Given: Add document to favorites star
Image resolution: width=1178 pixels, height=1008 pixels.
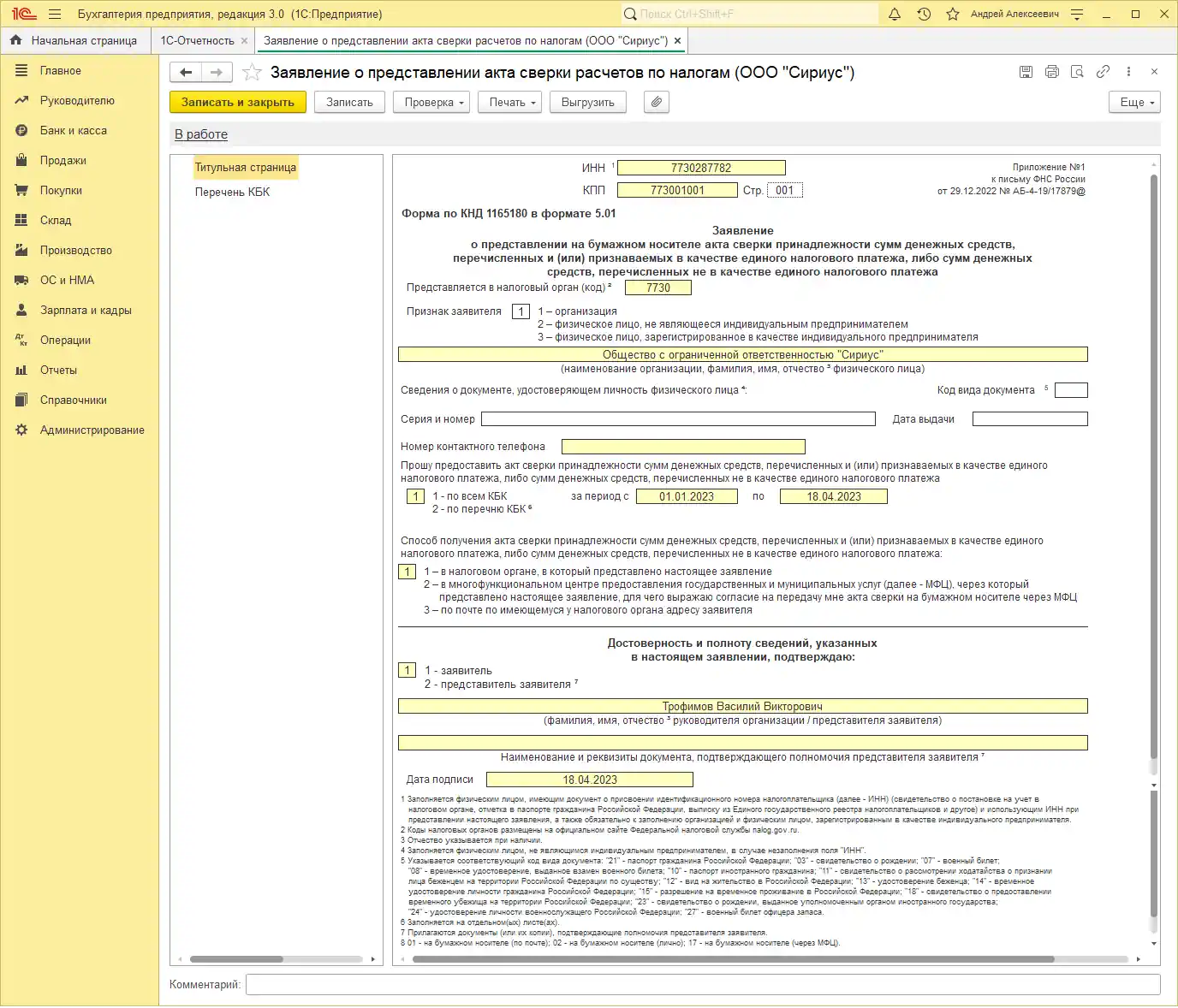Looking at the screenshot, I should coord(252,73).
